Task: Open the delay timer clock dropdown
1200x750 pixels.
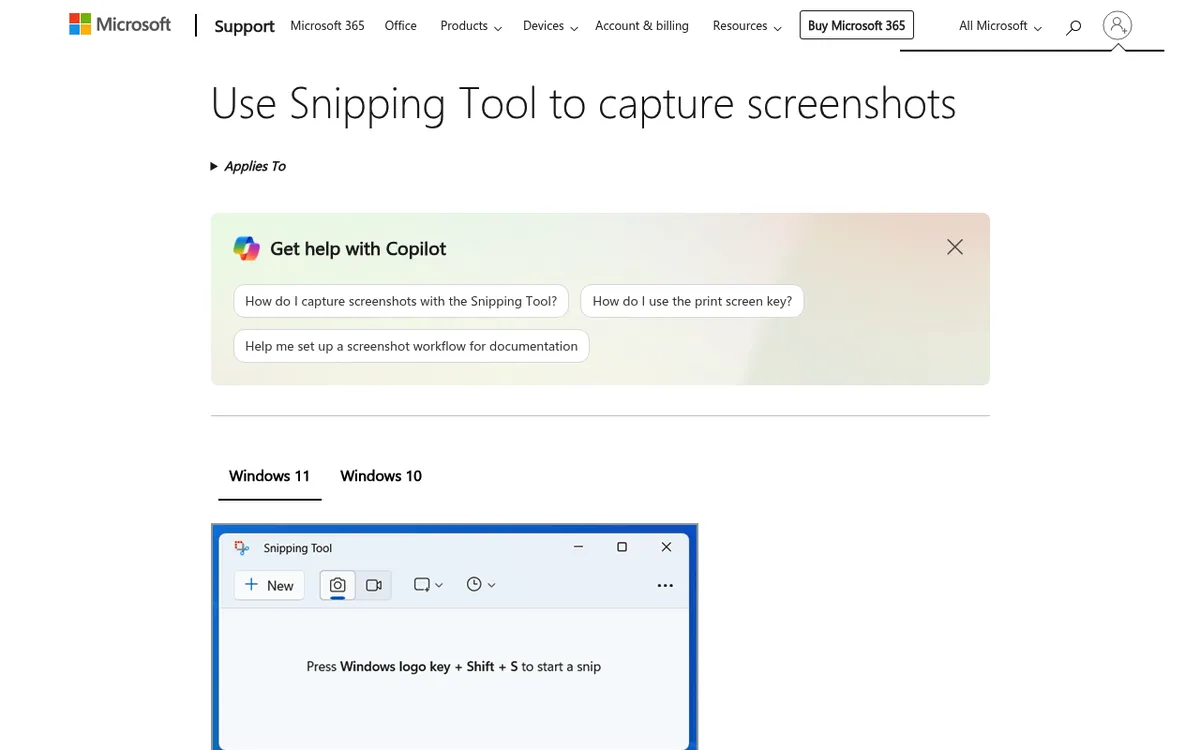Action: (x=481, y=585)
